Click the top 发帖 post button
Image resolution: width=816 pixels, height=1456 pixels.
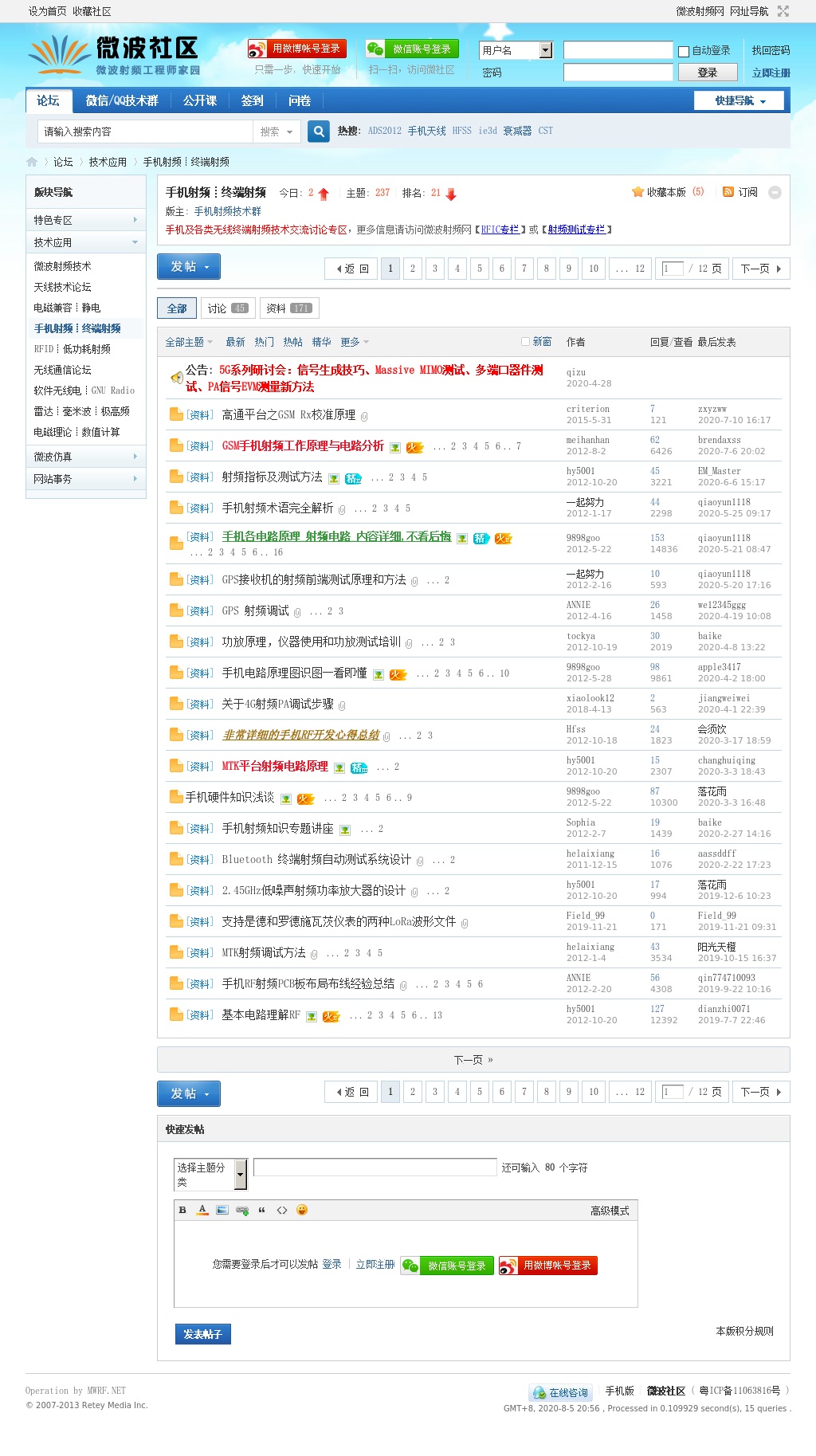[189, 267]
